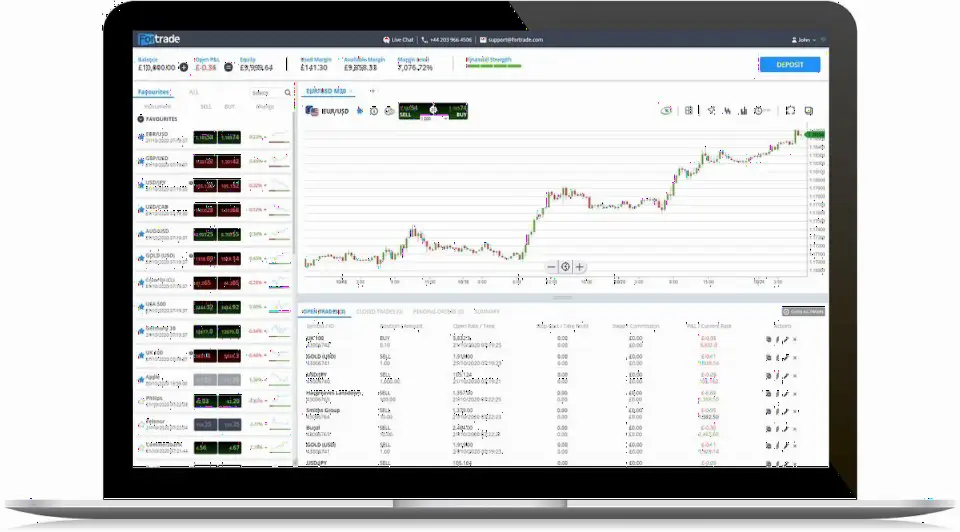Click the equals icon beside Open P&L
Viewport: 960px width, 532px height.
pyautogui.click(x=228, y=67)
